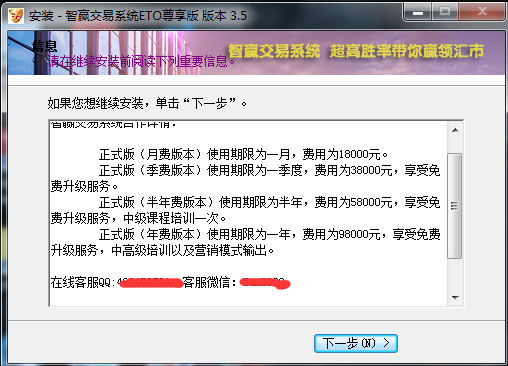The image size is (508, 366).
Task: Click the window title 安装 - 智赢交易系统ETO尊享版
Action: [x=138, y=16]
